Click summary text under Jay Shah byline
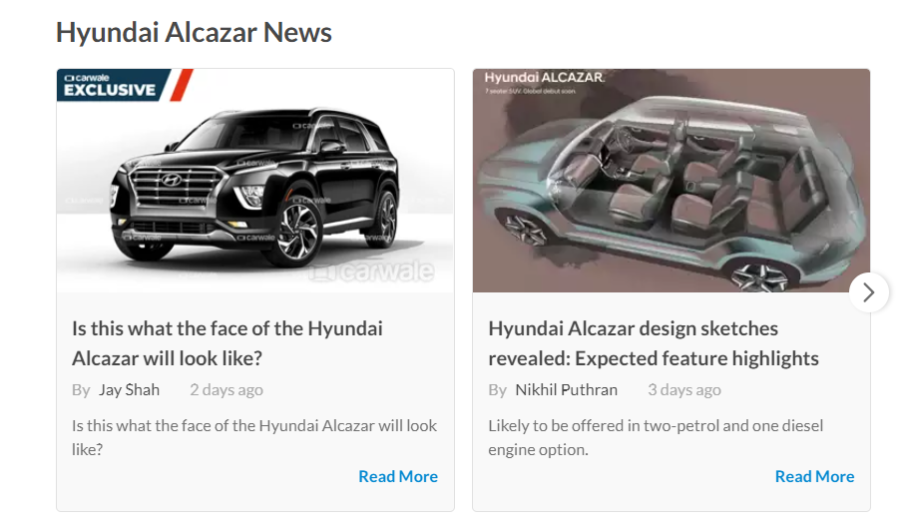The image size is (900, 530). pyautogui.click(x=254, y=438)
